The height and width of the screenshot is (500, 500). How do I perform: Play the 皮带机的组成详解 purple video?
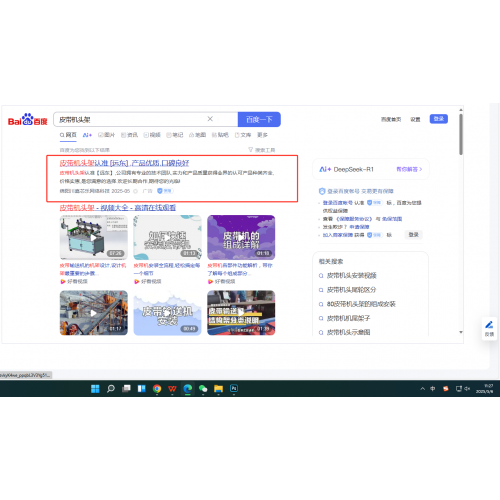coord(241,237)
